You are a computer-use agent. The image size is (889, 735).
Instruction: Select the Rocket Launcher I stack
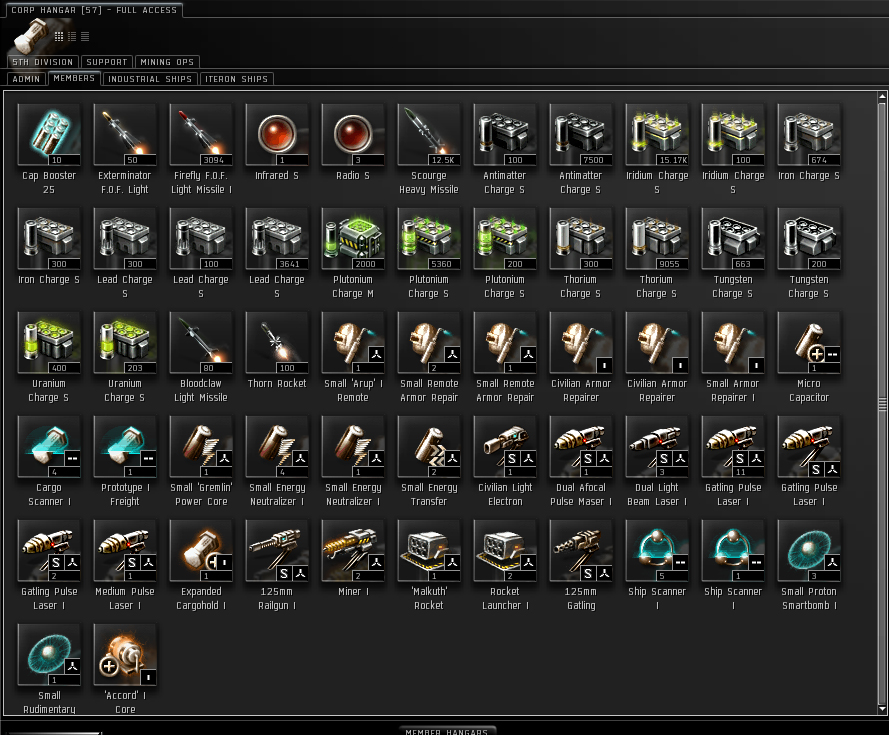click(505, 551)
